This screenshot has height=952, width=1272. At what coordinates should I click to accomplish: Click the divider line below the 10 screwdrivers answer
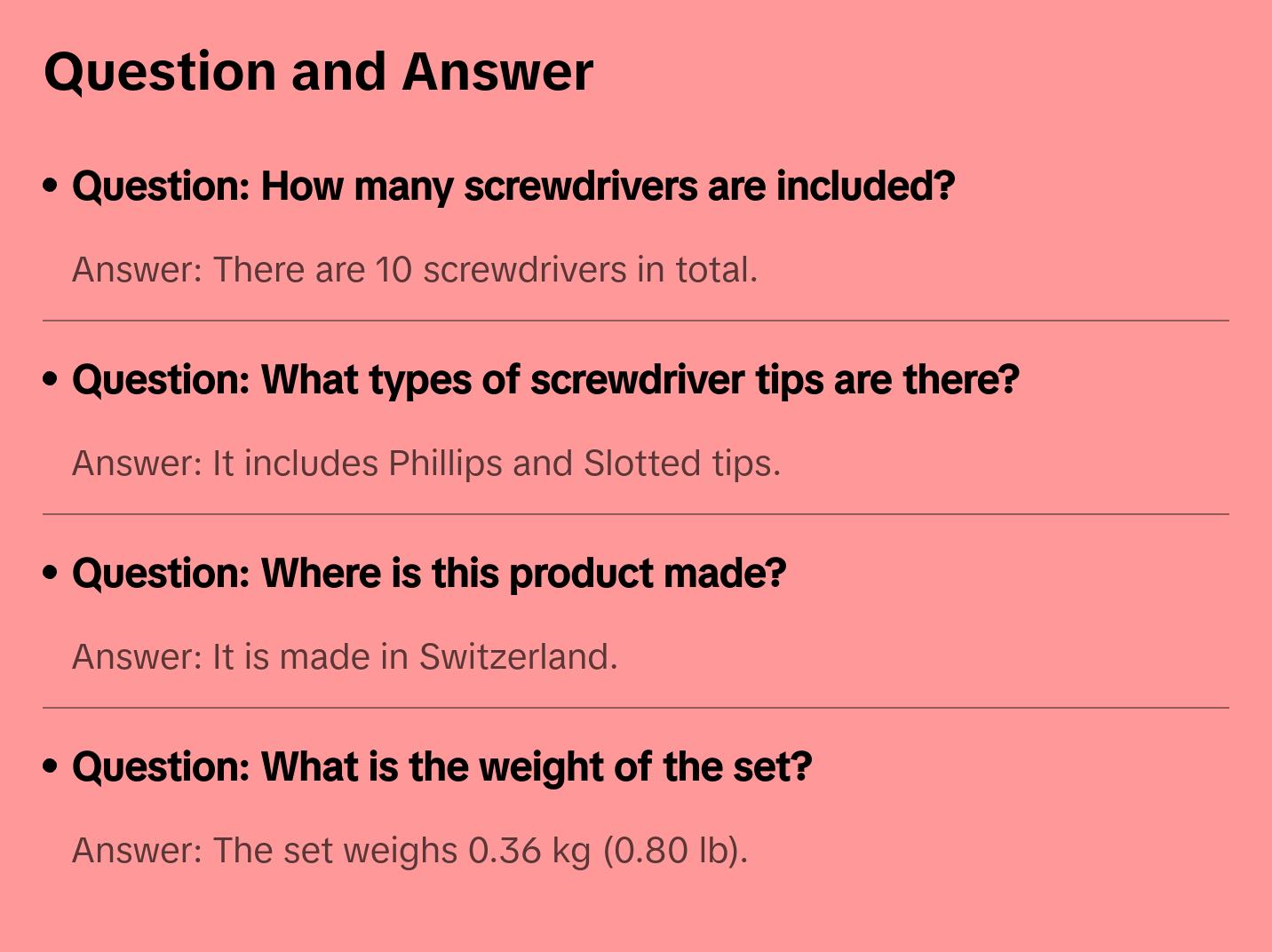pyautogui.click(x=636, y=321)
